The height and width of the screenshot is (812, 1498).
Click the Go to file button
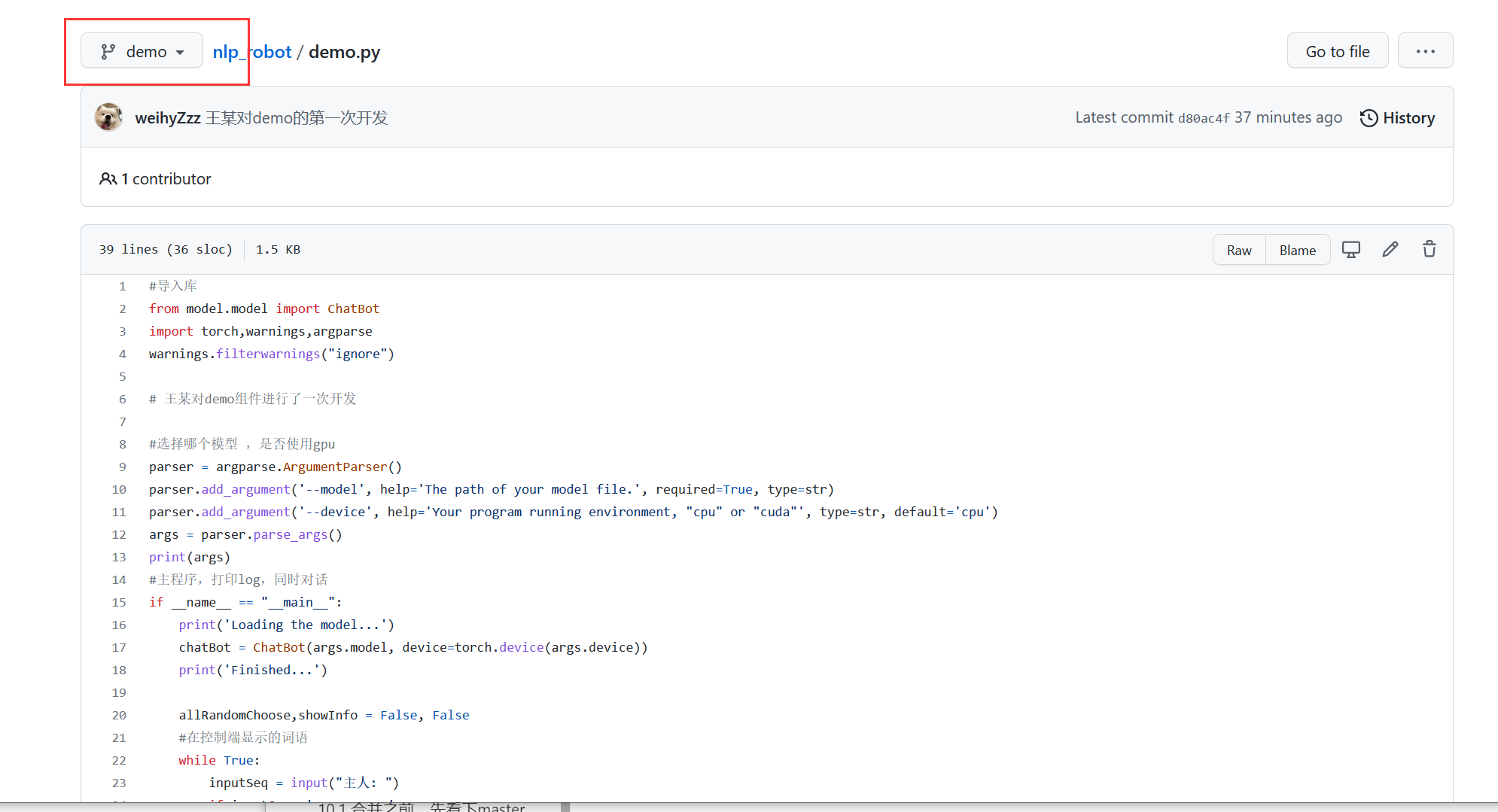[x=1337, y=51]
